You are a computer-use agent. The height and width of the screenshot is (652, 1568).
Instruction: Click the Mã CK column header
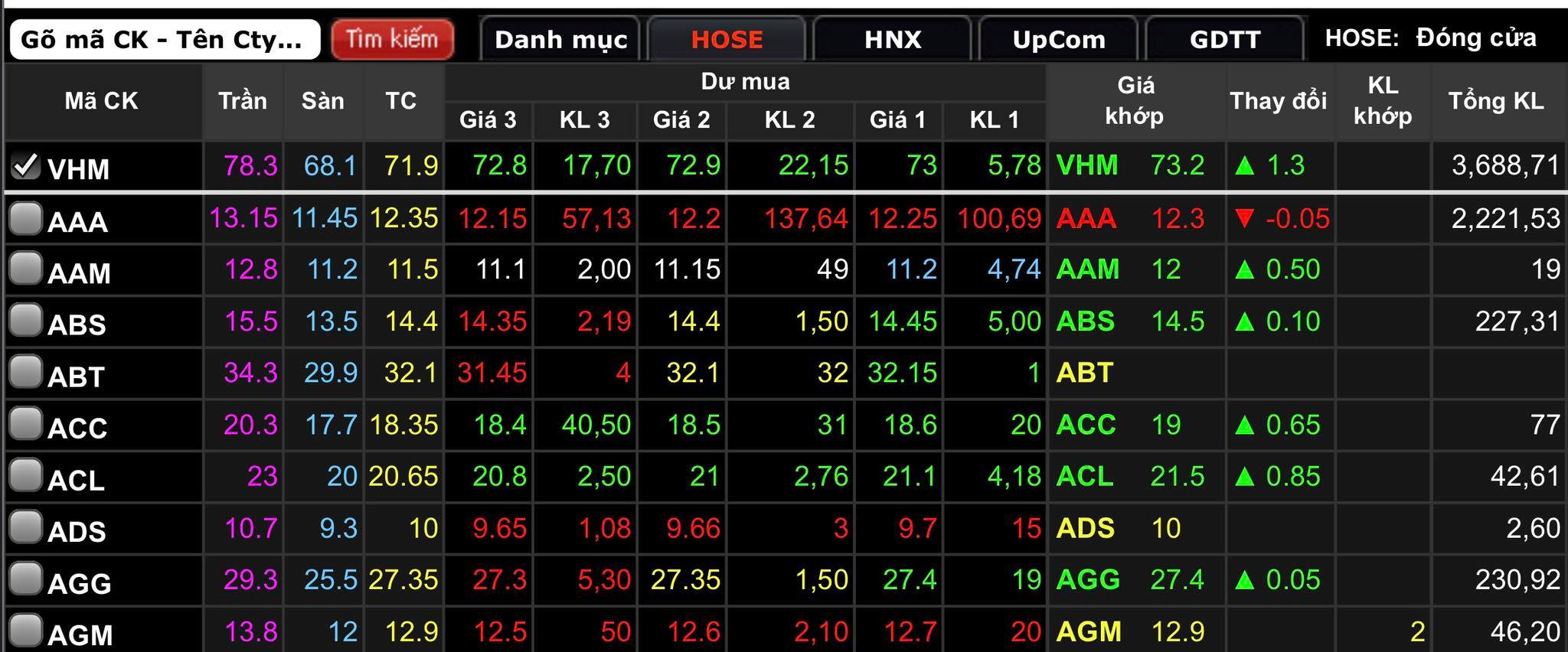(x=102, y=101)
